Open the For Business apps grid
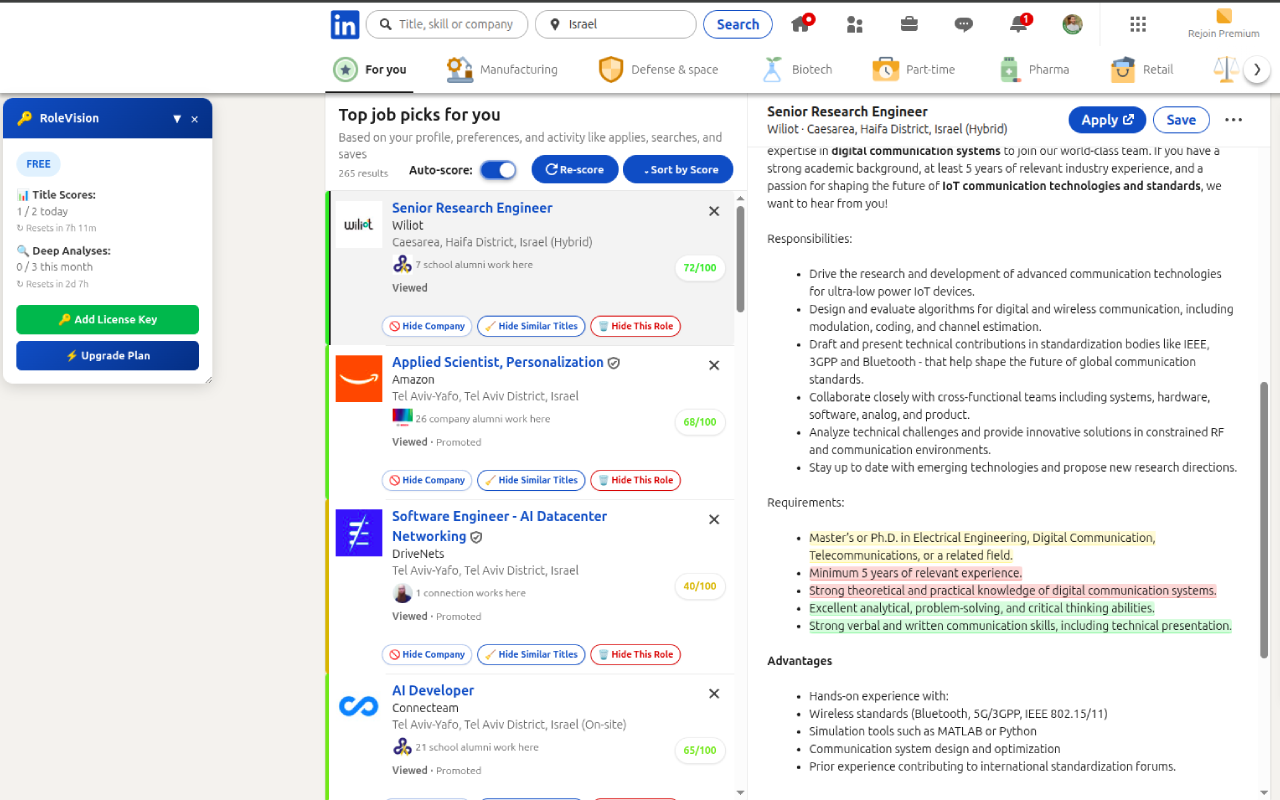Viewport: 1280px width, 800px height. [1137, 24]
